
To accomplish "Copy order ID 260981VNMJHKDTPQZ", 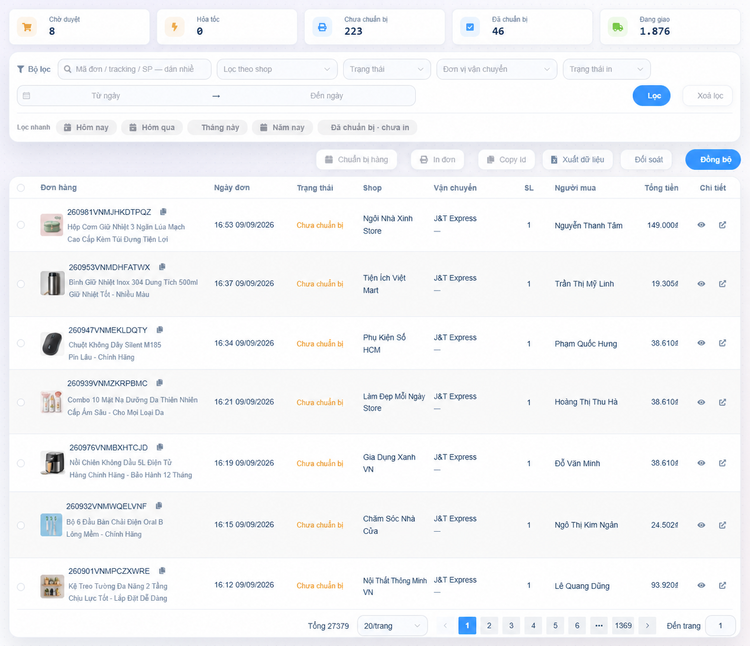I will point(163,212).
